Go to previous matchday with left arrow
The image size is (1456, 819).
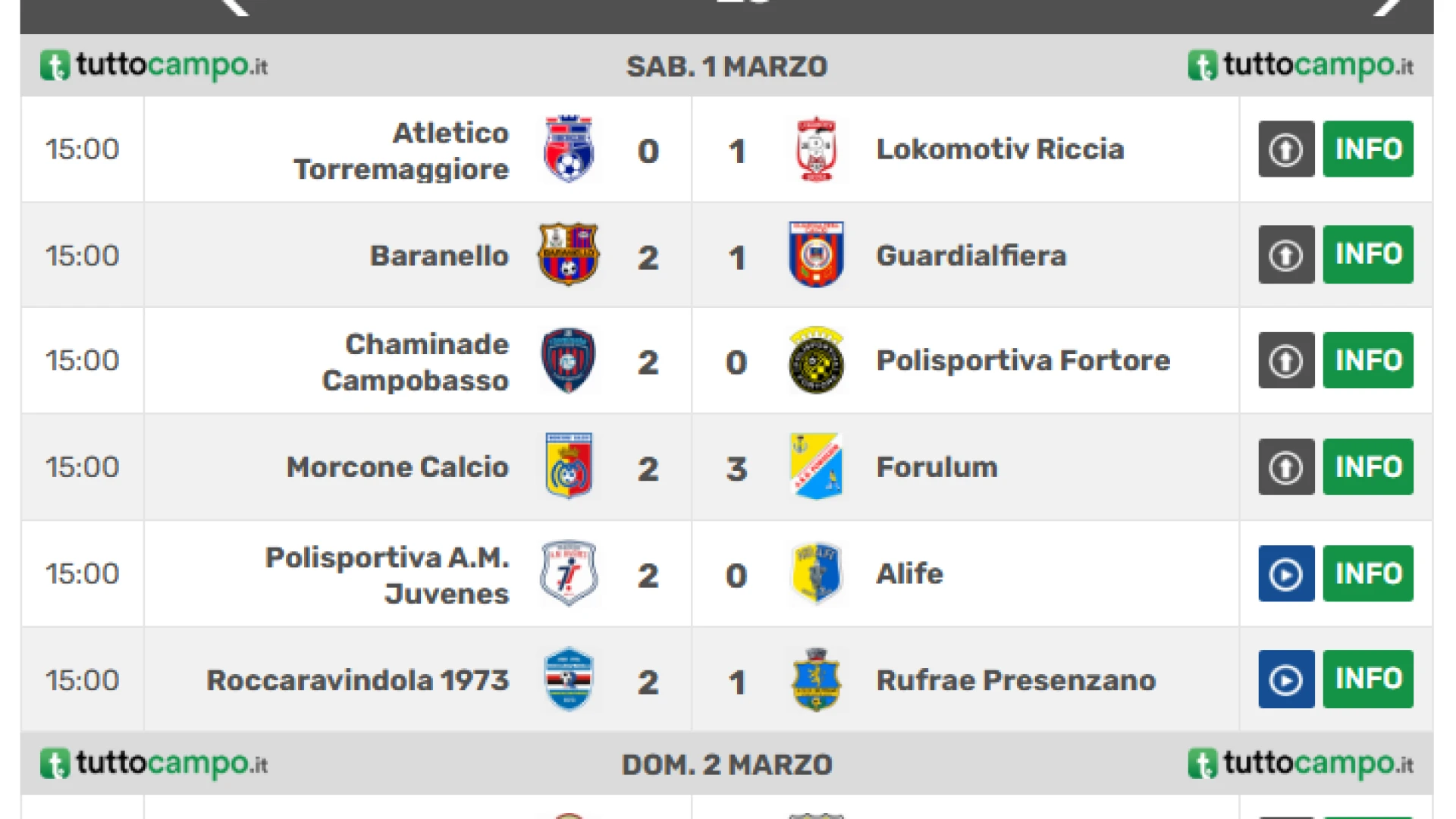click(x=234, y=6)
